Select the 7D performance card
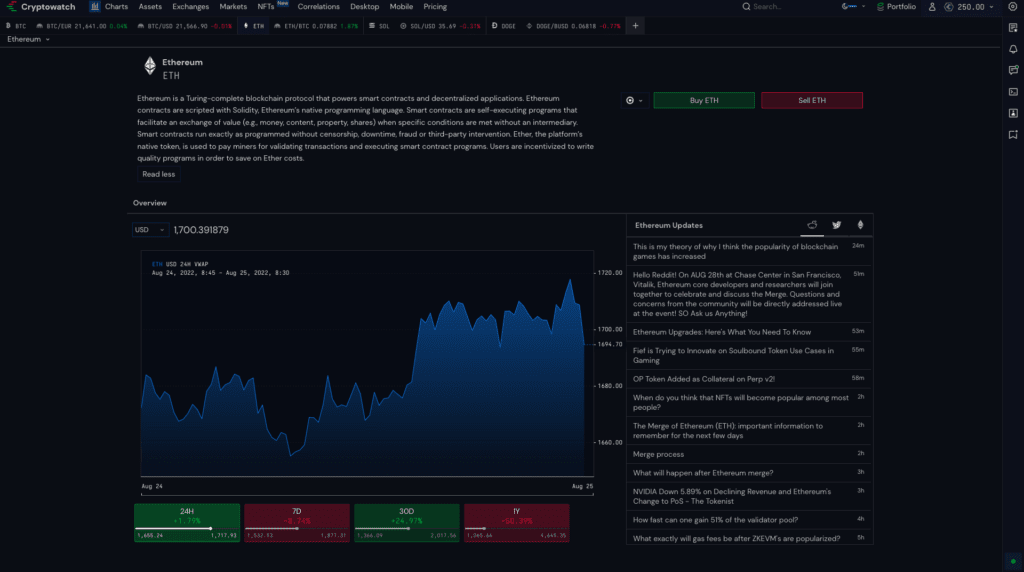This screenshot has width=1024, height=572. pyautogui.click(x=296, y=522)
